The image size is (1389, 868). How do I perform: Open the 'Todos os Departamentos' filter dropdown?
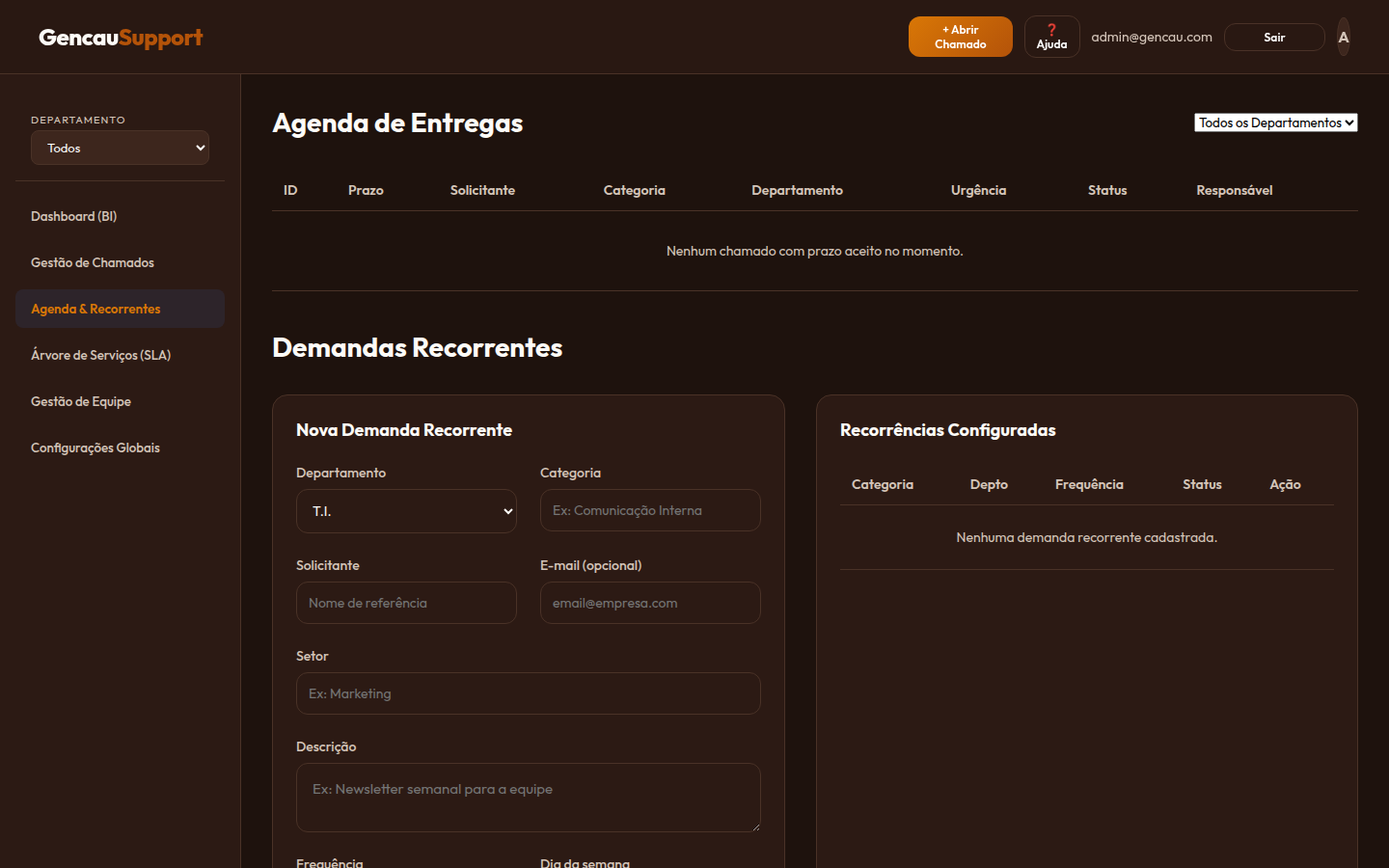(x=1276, y=122)
